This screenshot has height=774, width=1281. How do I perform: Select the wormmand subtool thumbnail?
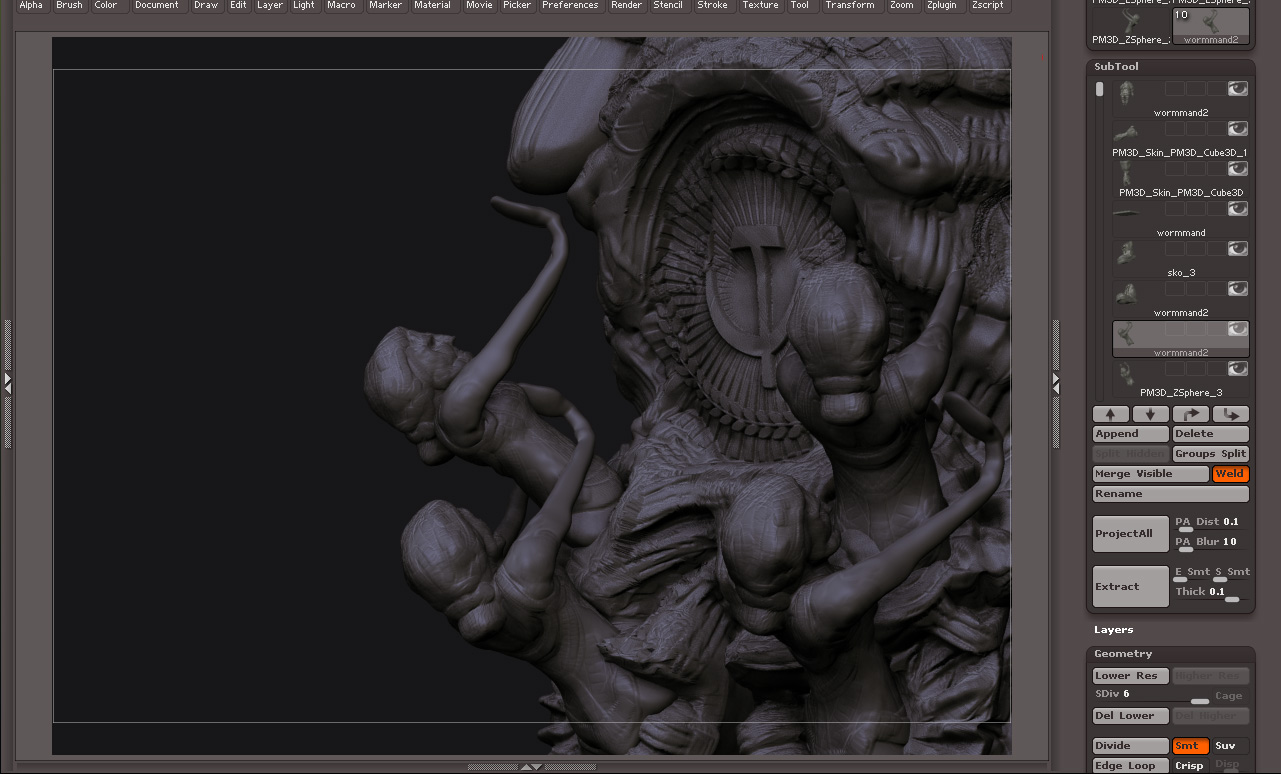point(1127,213)
